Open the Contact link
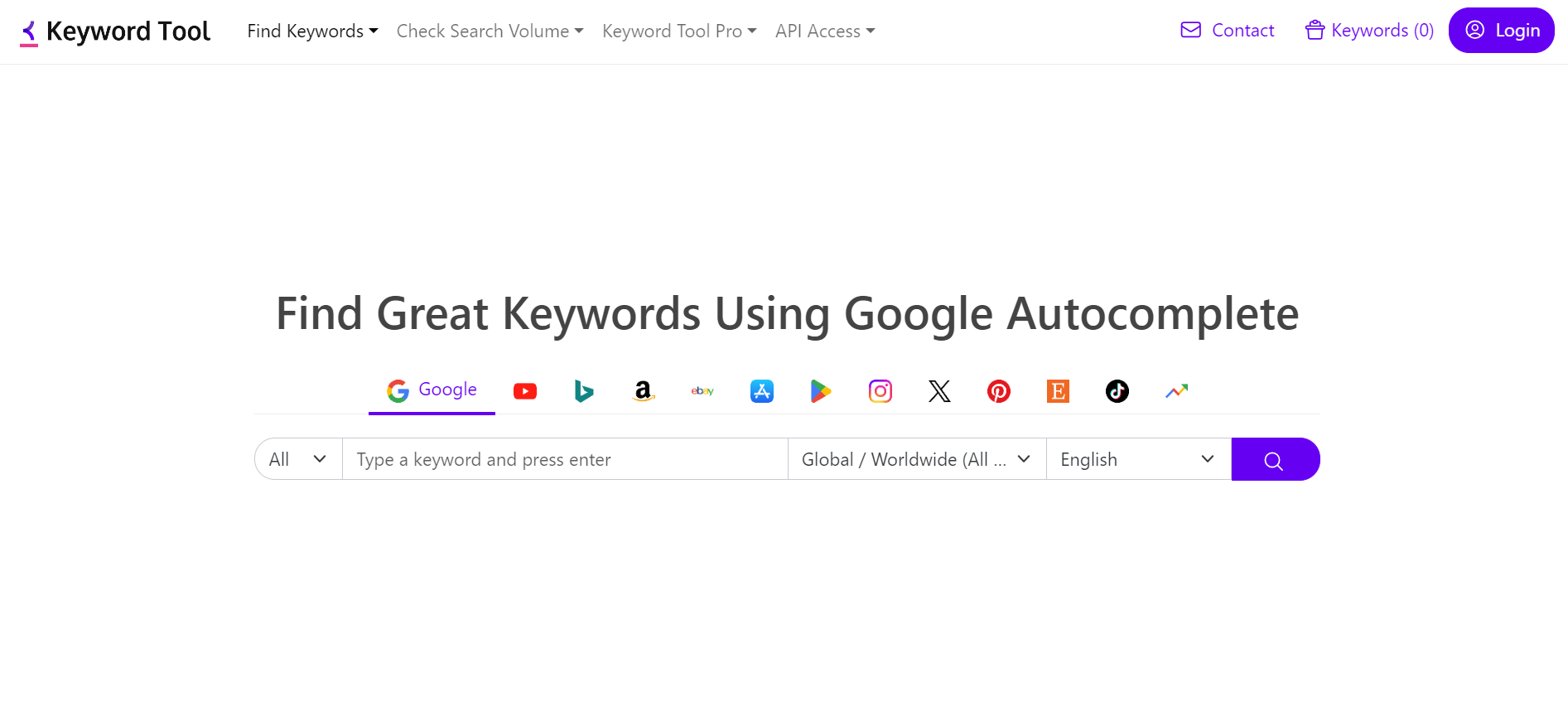Viewport: 1568px width, 702px height. pyautogui.click(x=1227, y=30)
